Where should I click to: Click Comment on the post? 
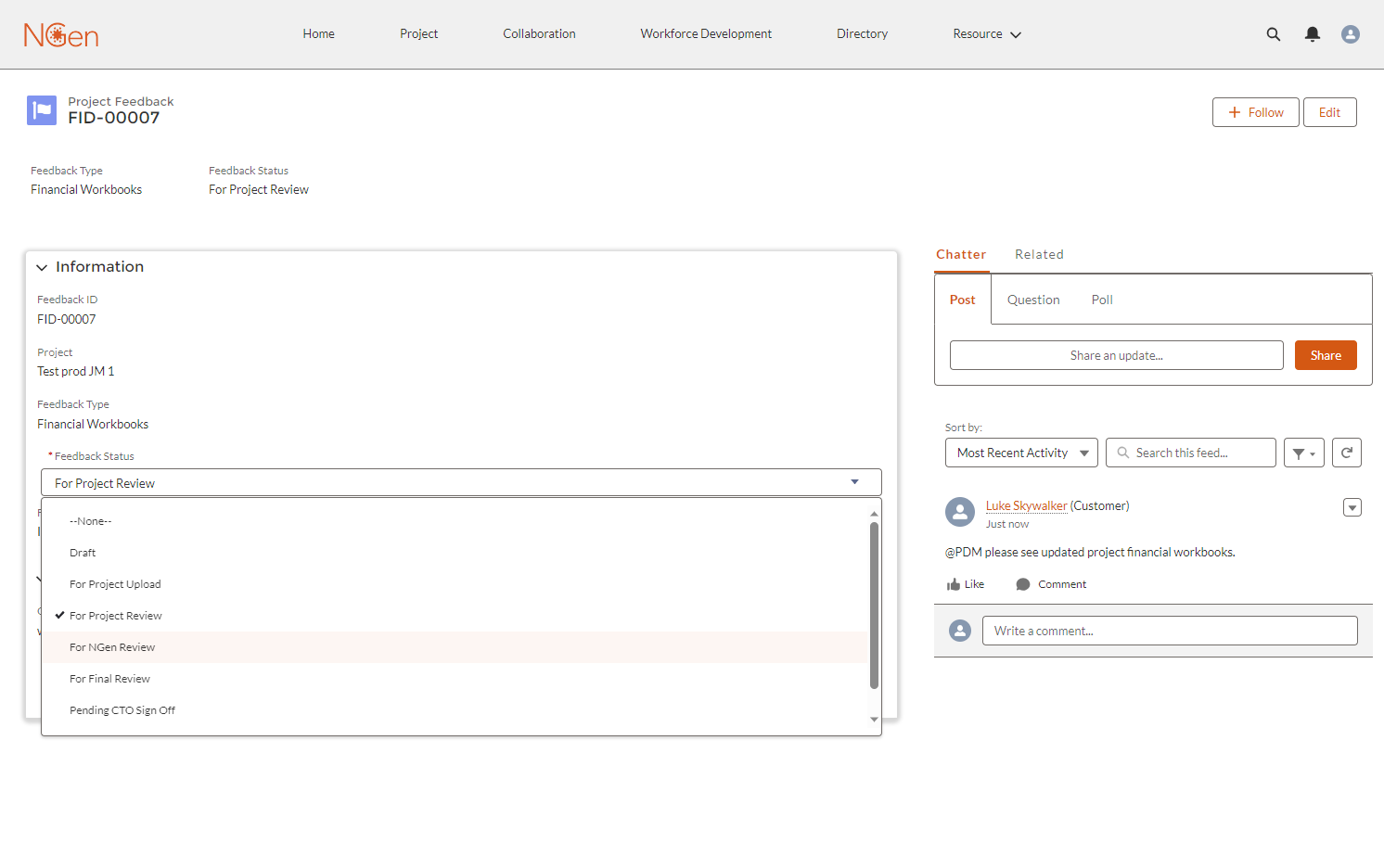click(x=1051, y=584)
